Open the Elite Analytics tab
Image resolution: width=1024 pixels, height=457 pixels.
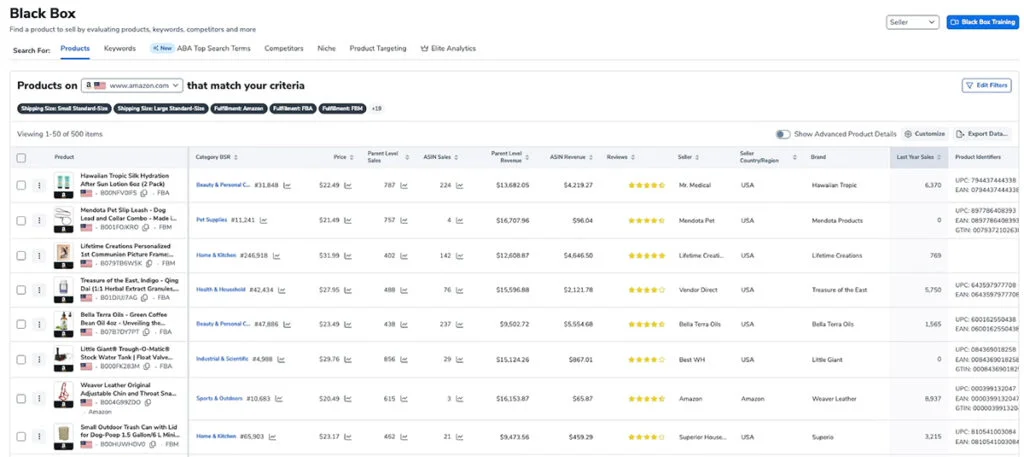448,48
